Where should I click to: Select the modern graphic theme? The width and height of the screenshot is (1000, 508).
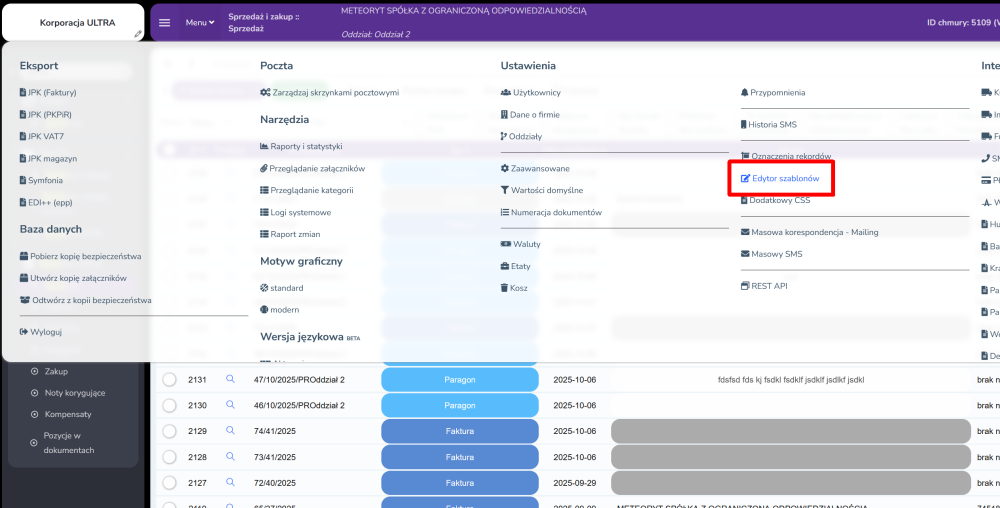pos(284,310)
